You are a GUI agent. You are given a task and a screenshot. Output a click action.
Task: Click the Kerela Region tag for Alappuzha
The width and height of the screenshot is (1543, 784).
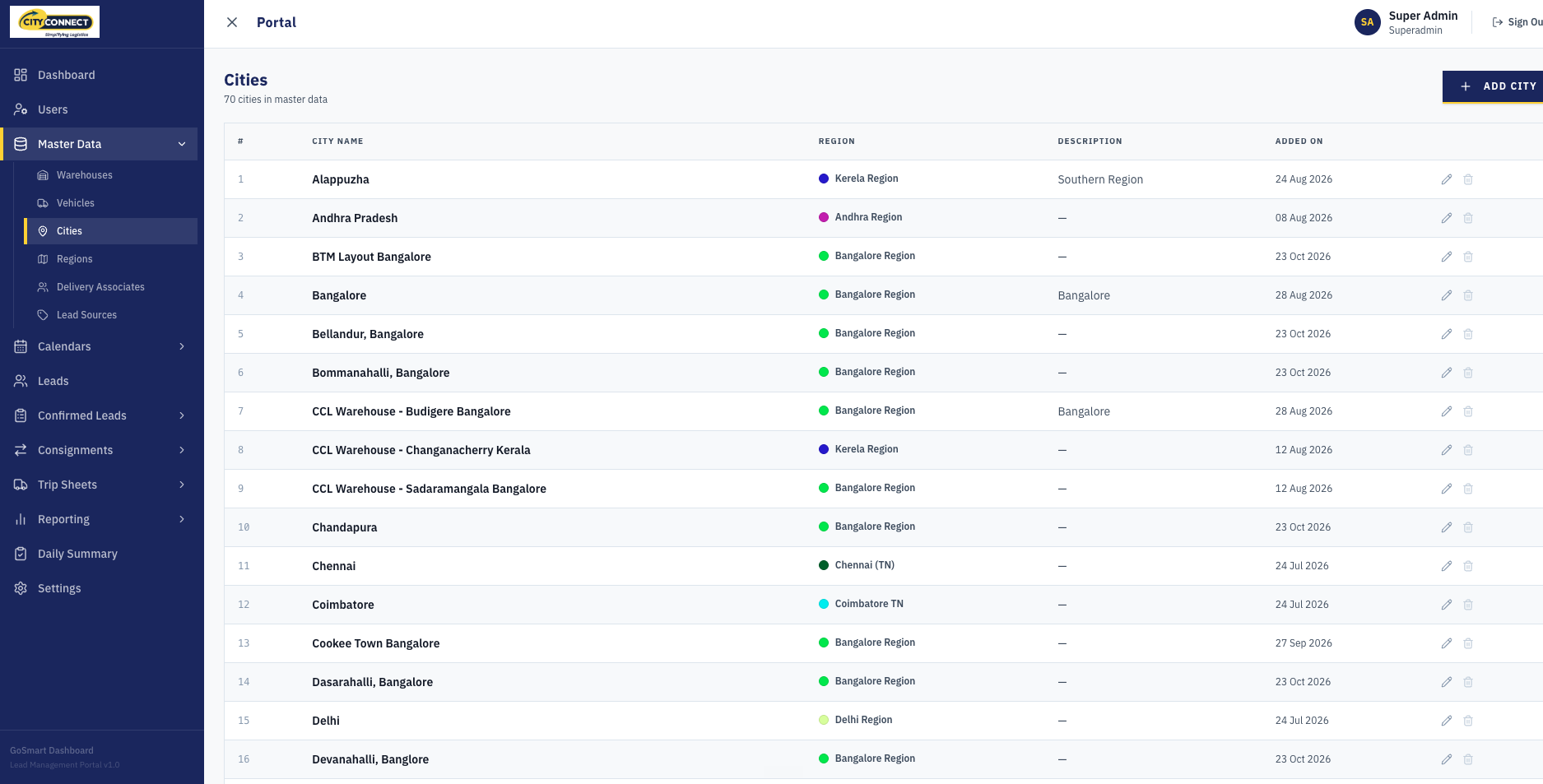(858, 179)
